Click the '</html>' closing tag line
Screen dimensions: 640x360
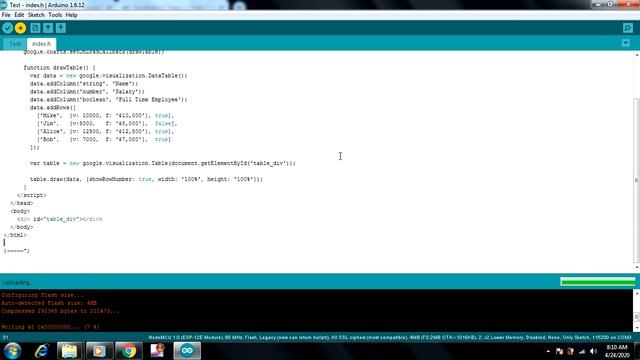15,235
